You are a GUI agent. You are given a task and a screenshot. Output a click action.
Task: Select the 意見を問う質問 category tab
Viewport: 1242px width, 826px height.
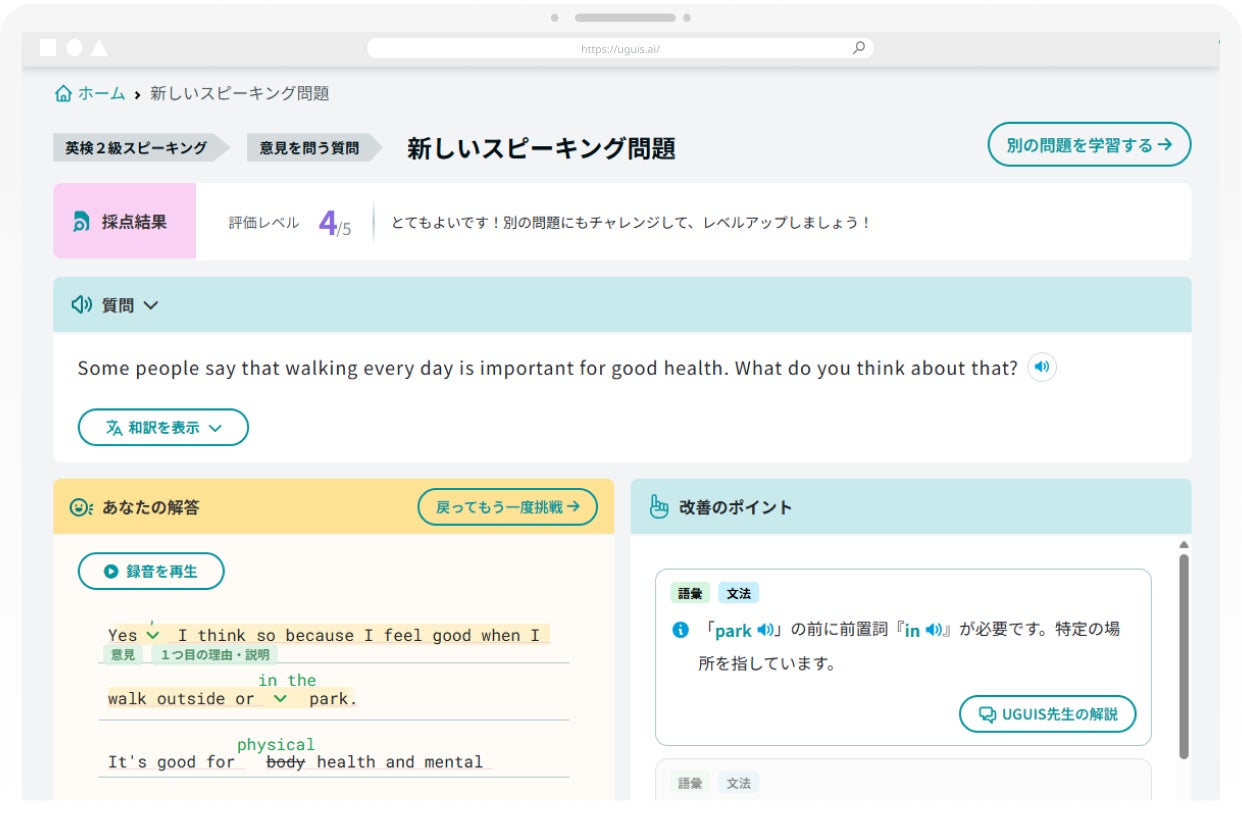pyautogui.click(x=309, y=148)
